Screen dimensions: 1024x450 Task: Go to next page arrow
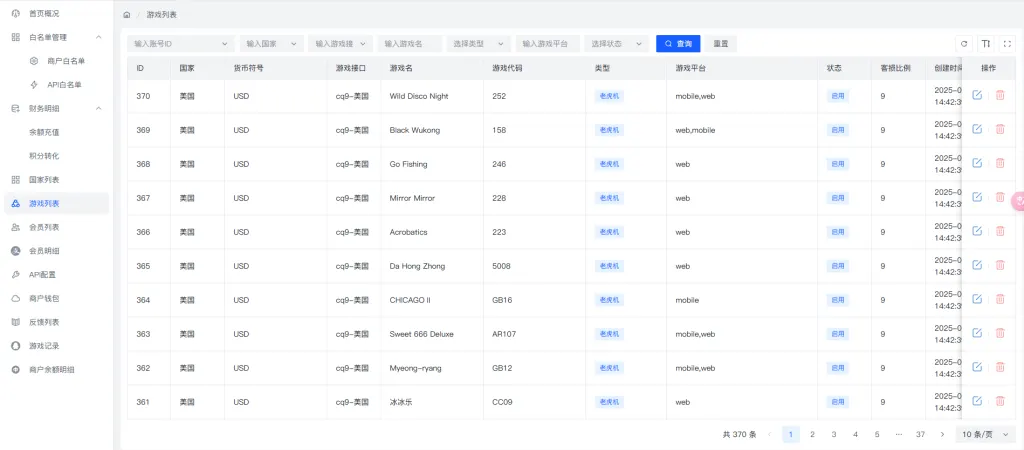point(942,434)
